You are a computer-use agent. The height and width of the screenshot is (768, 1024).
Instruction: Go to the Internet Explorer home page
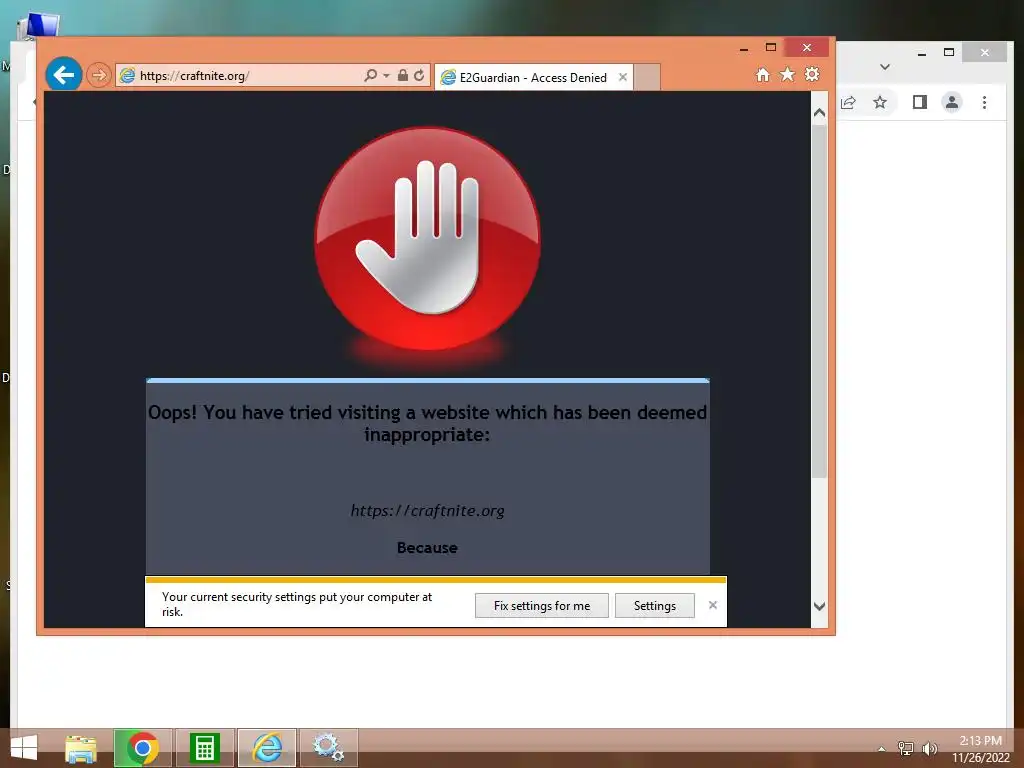[763, 75]
